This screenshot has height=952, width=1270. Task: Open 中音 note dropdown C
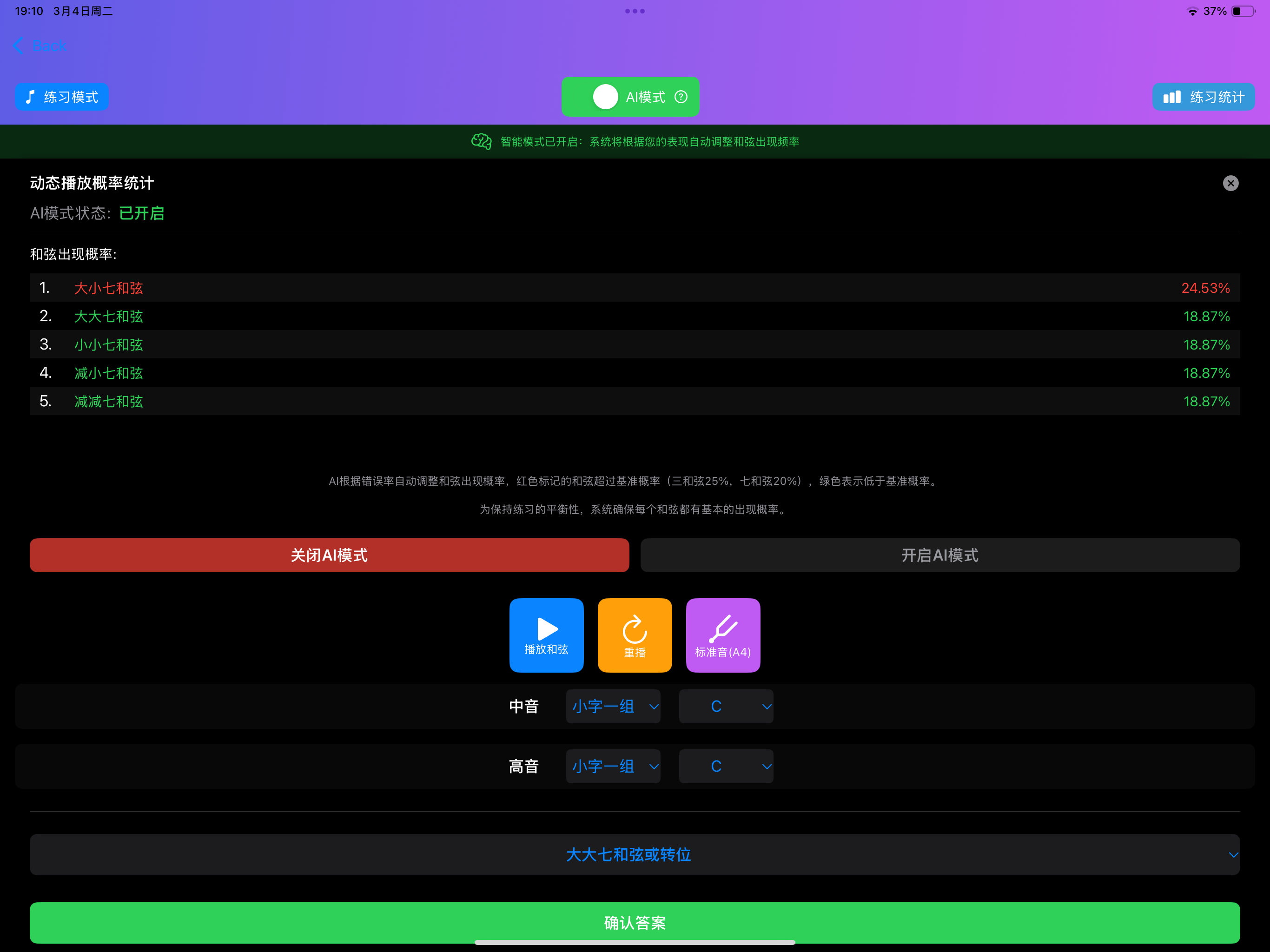pyautogui.click(x=726, y=706)
